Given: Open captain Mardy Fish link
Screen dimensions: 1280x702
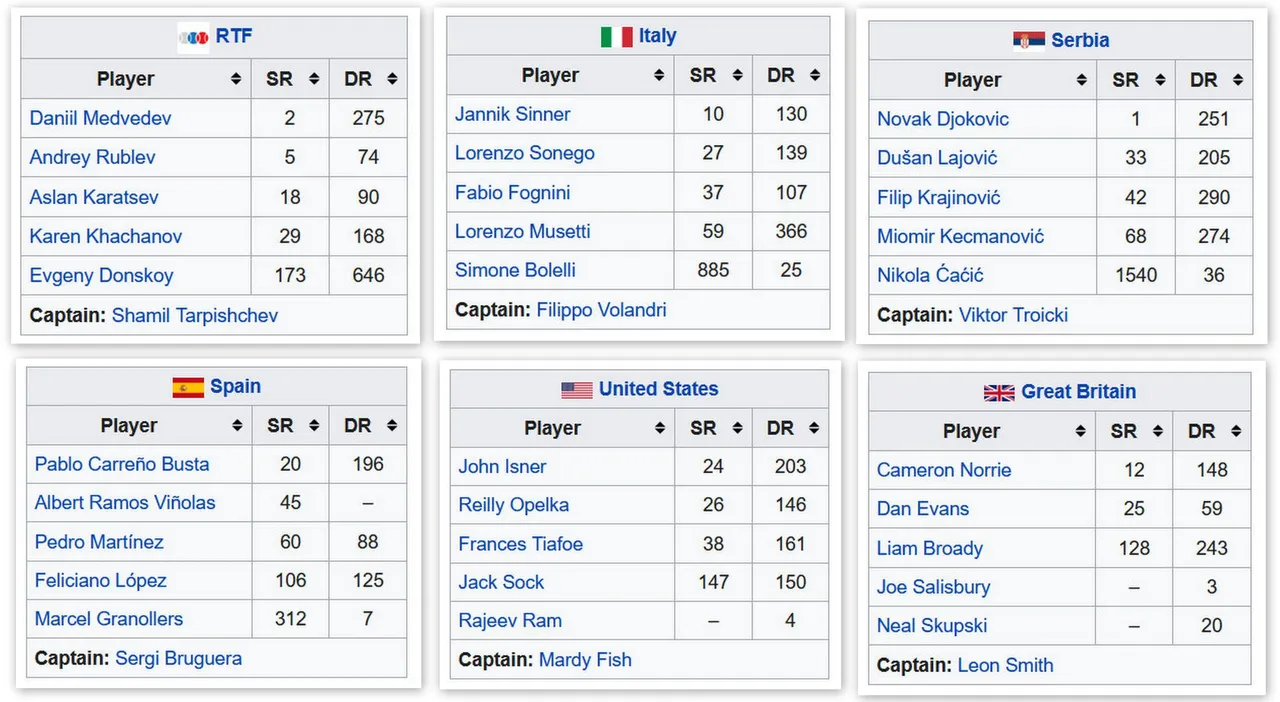Looking at the screenshot, I should (x=585, y=660).
